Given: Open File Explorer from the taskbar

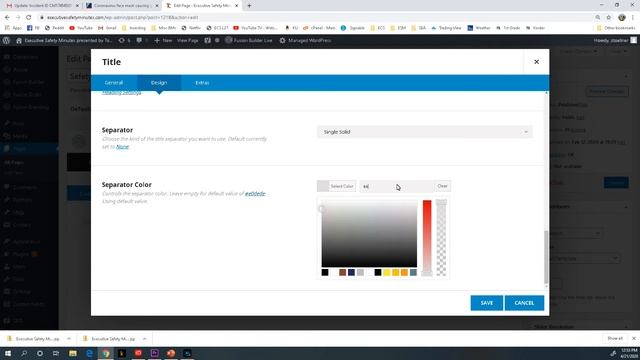Looking at the screenshot, I should point(73,353).
